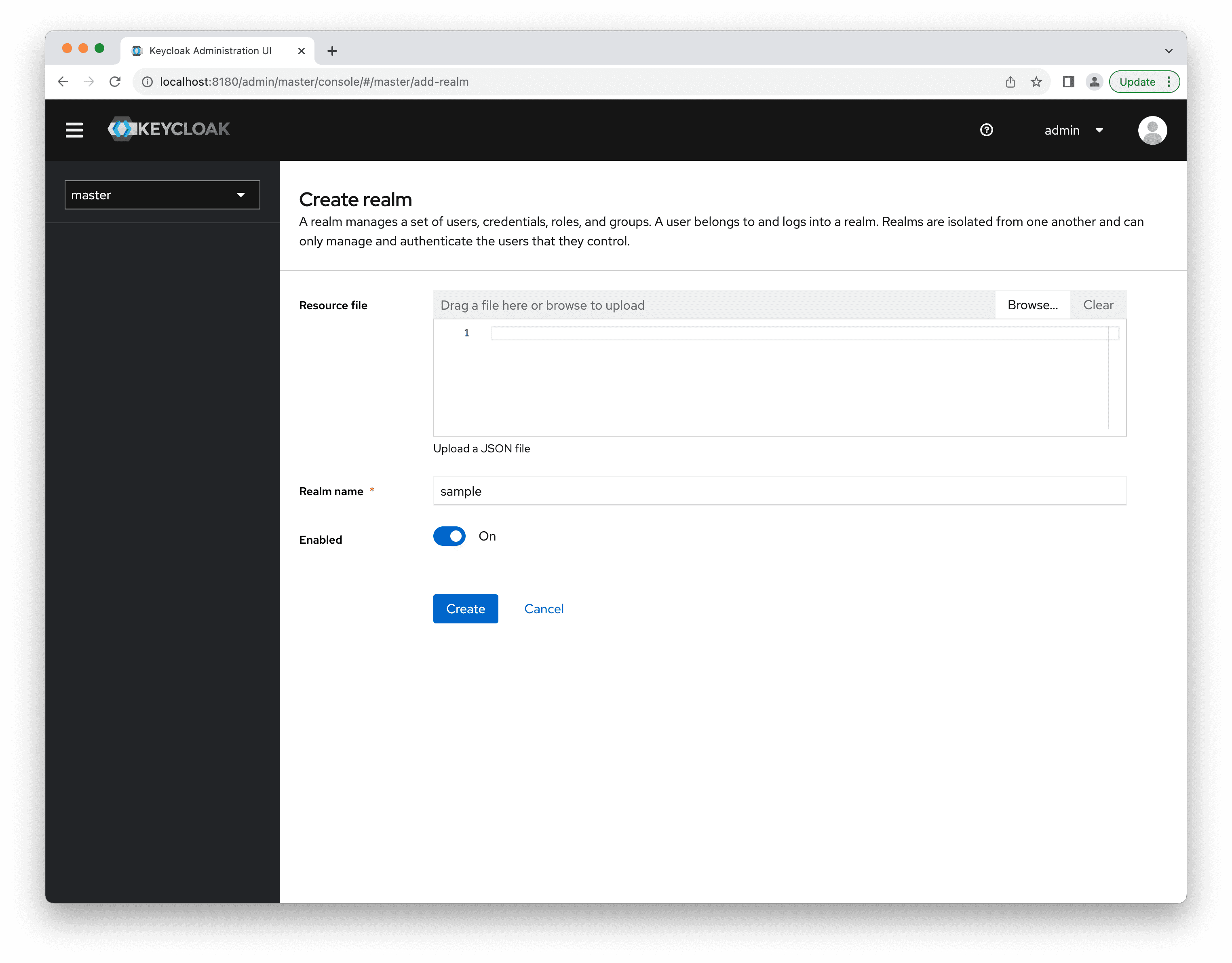Screen dimensions: 1232x963
Task: Click the Browse button for resource file
Action: (x=1032, y=305)
